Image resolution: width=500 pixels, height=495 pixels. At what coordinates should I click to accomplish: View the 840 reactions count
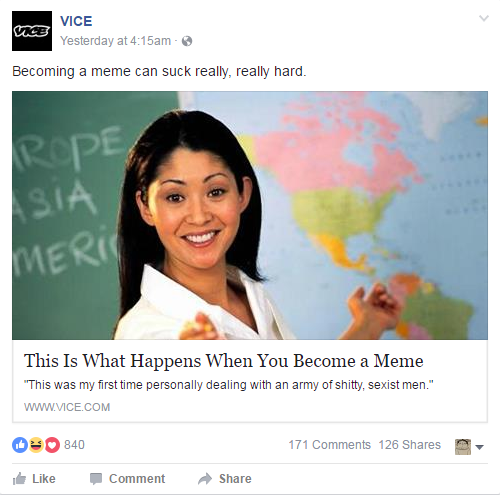click(x=74, y=445)
